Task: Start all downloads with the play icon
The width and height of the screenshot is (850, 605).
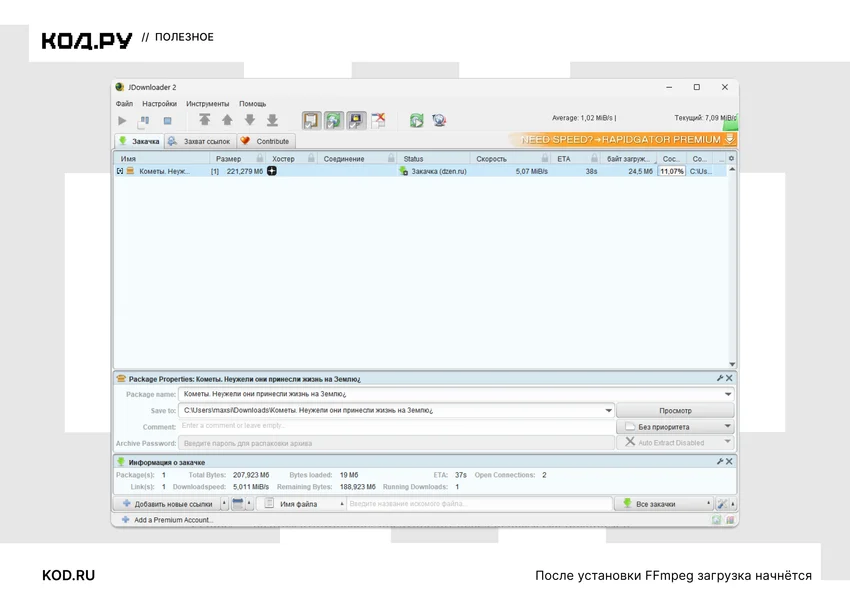Action: click(122, 121)
